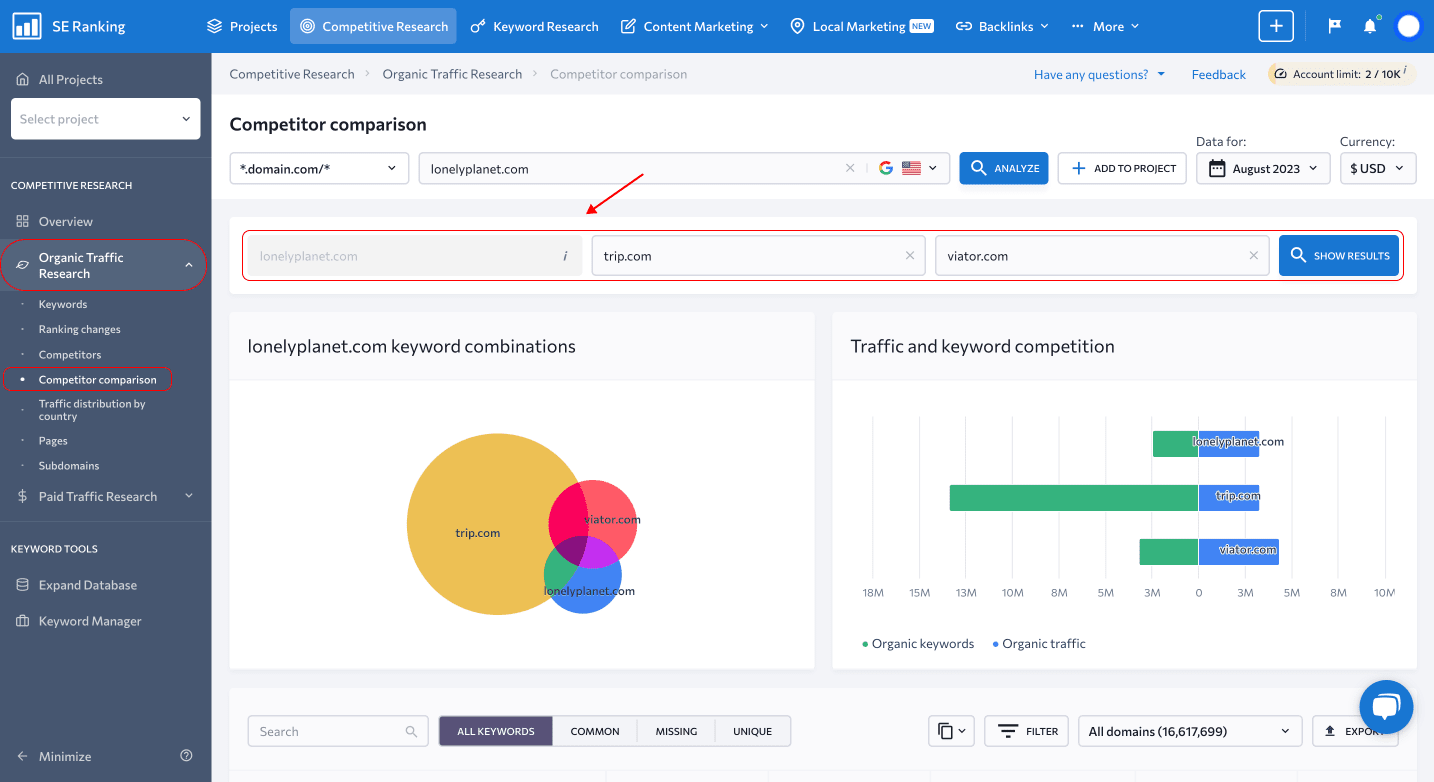Screen dimensions: 1434x782
Task: Switch to COMMON keywords tab
Action: pos(595,731)
